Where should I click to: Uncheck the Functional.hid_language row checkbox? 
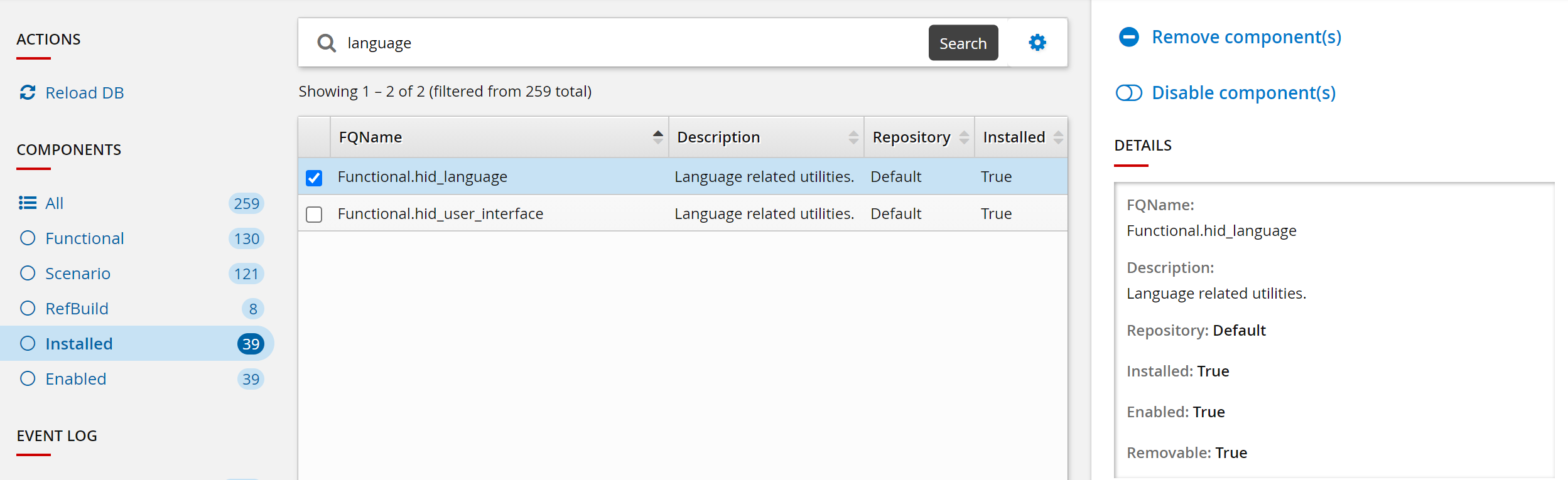tap(314, 178)
